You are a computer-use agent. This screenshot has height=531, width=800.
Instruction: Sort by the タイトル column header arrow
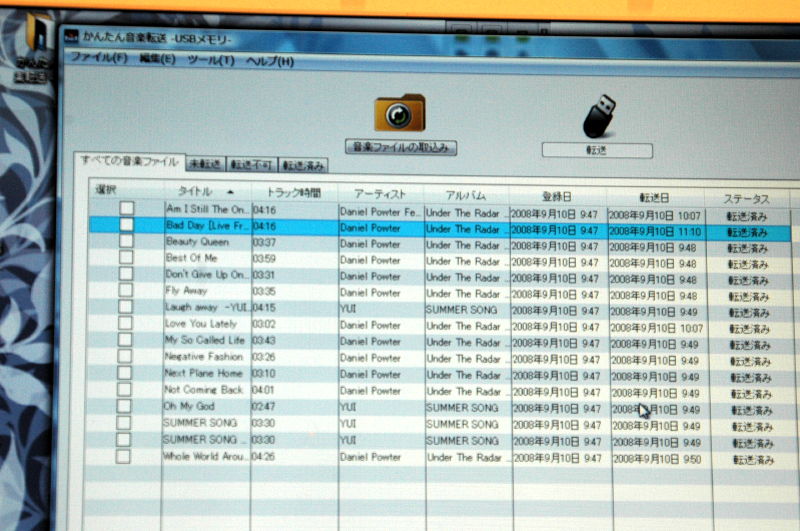(x=231, y=191)
